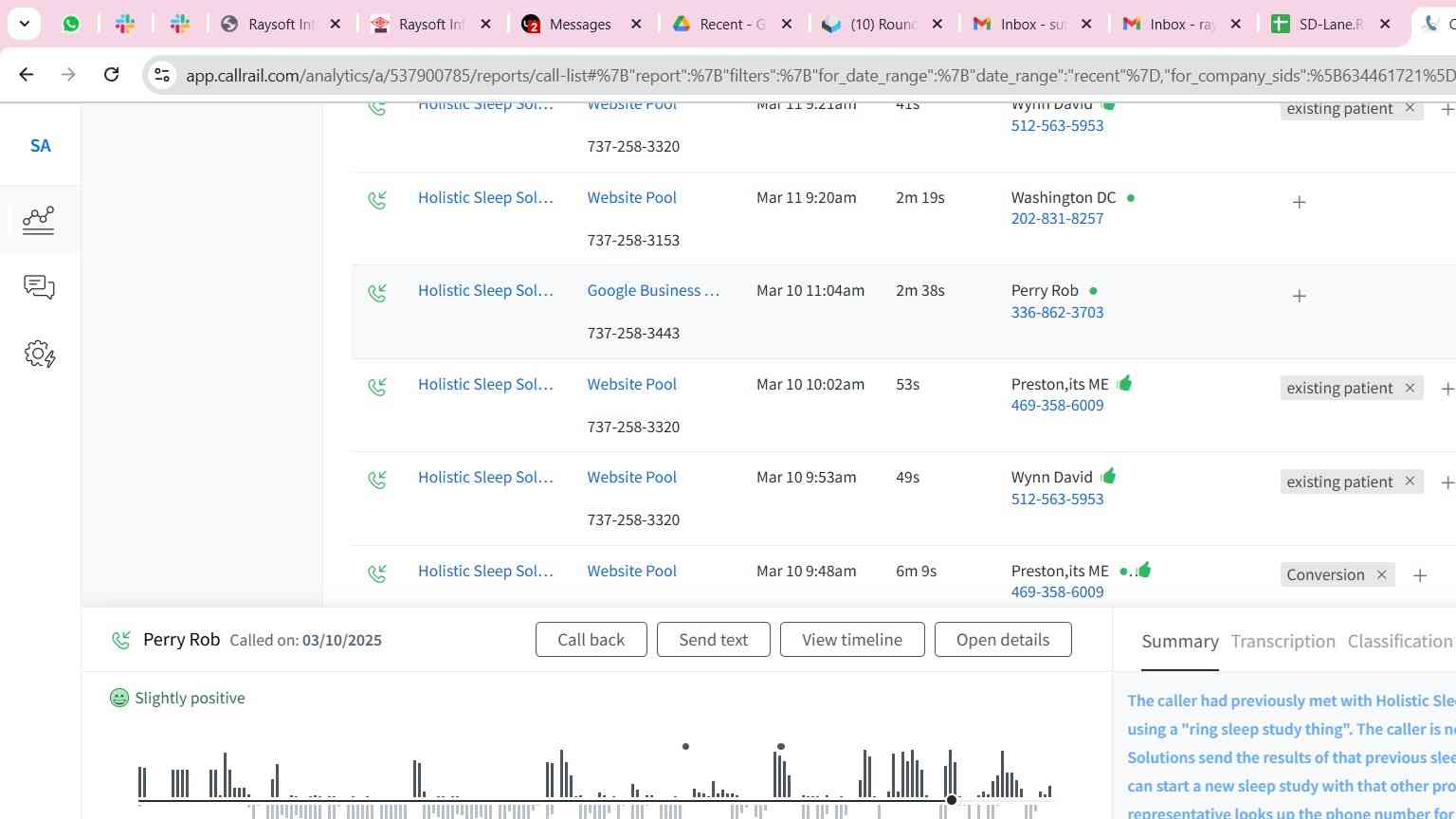
Task: Click the tracking number 737-258-3443
Action: pos(633,333)
